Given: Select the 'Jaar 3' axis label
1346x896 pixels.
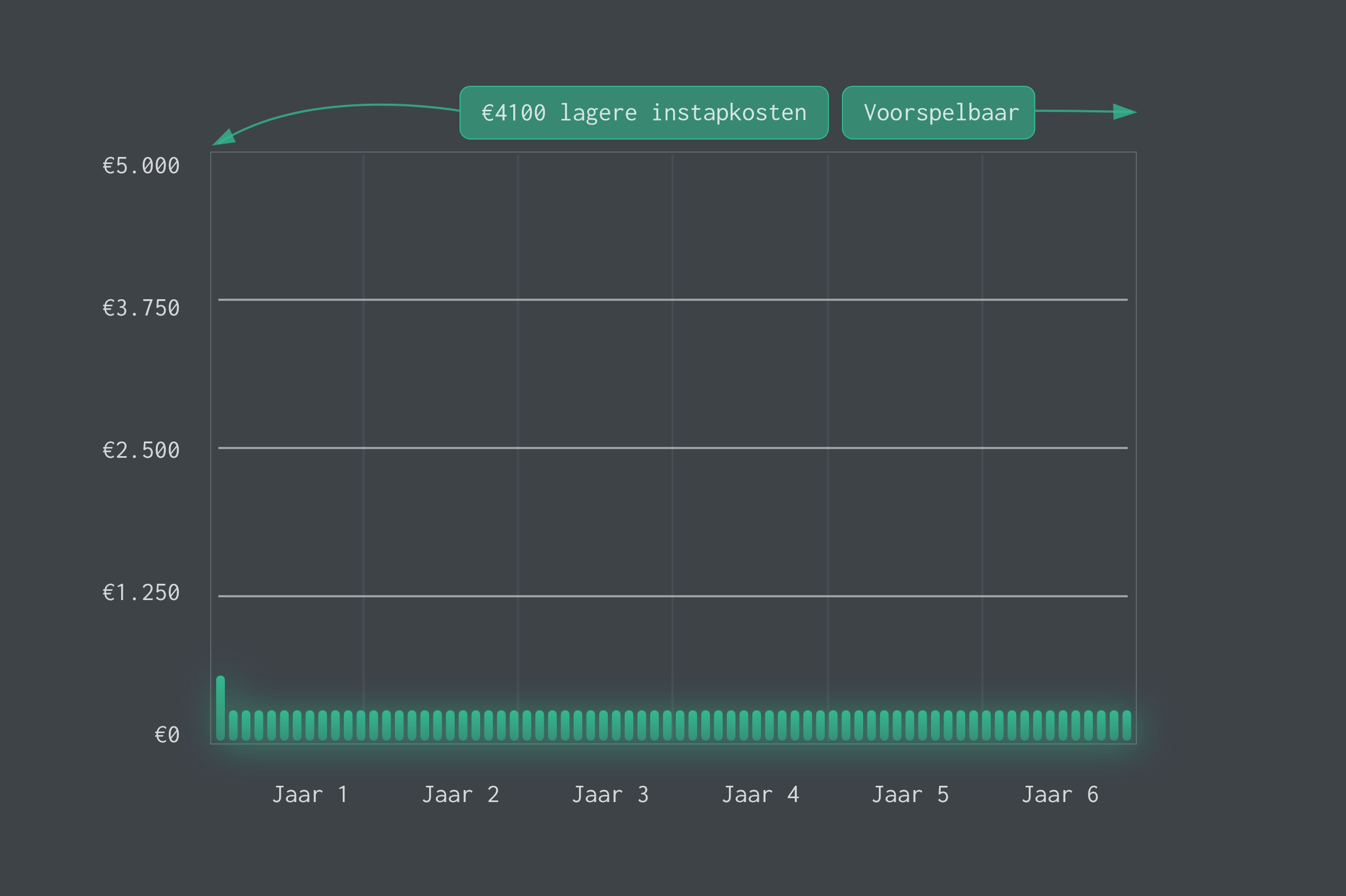Looking at the screenshot, I should [x=610, y=795].
